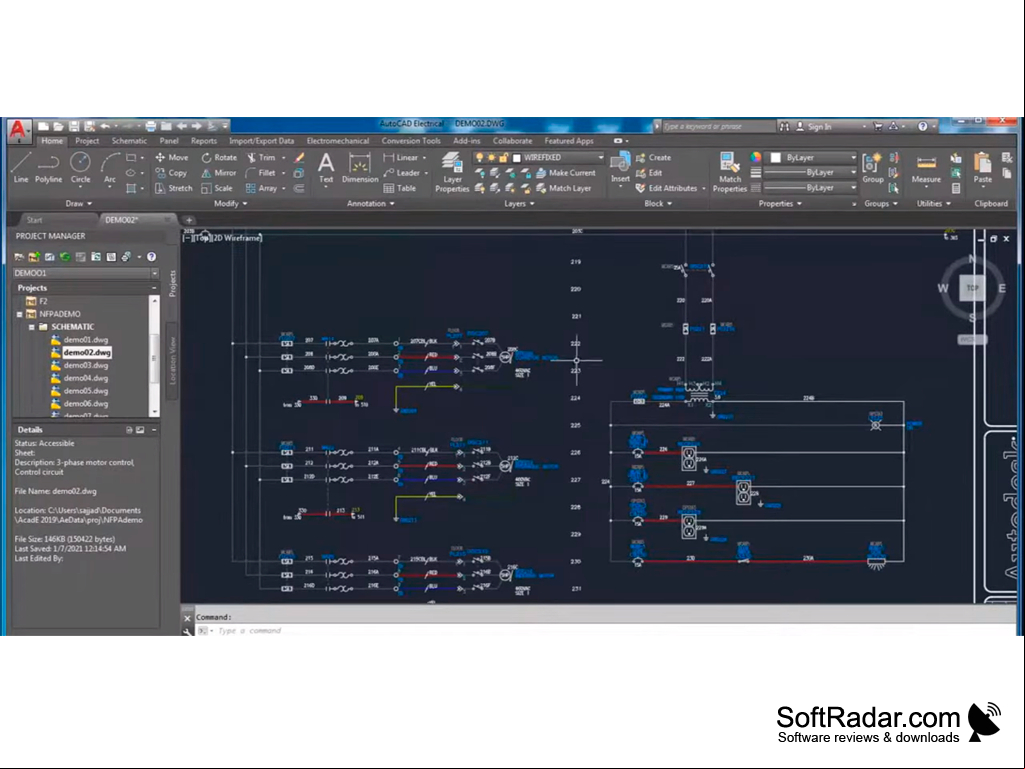Click the Fillet tool
Screen dimensions: 1025x769
click(261, 173)
